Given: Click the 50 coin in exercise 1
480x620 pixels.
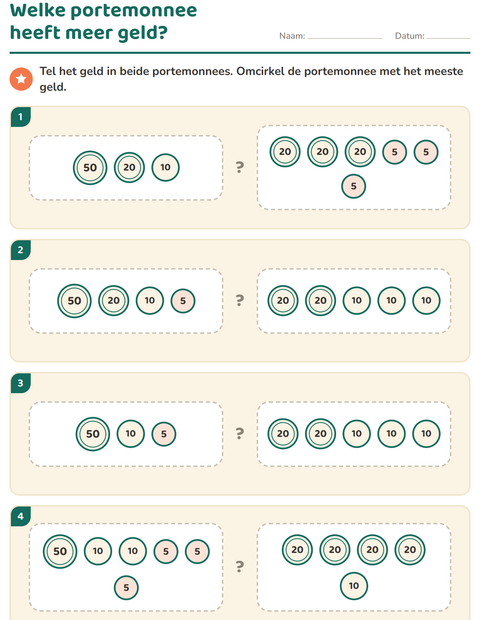Looking at the screenshot, I should tap(90, 168).
